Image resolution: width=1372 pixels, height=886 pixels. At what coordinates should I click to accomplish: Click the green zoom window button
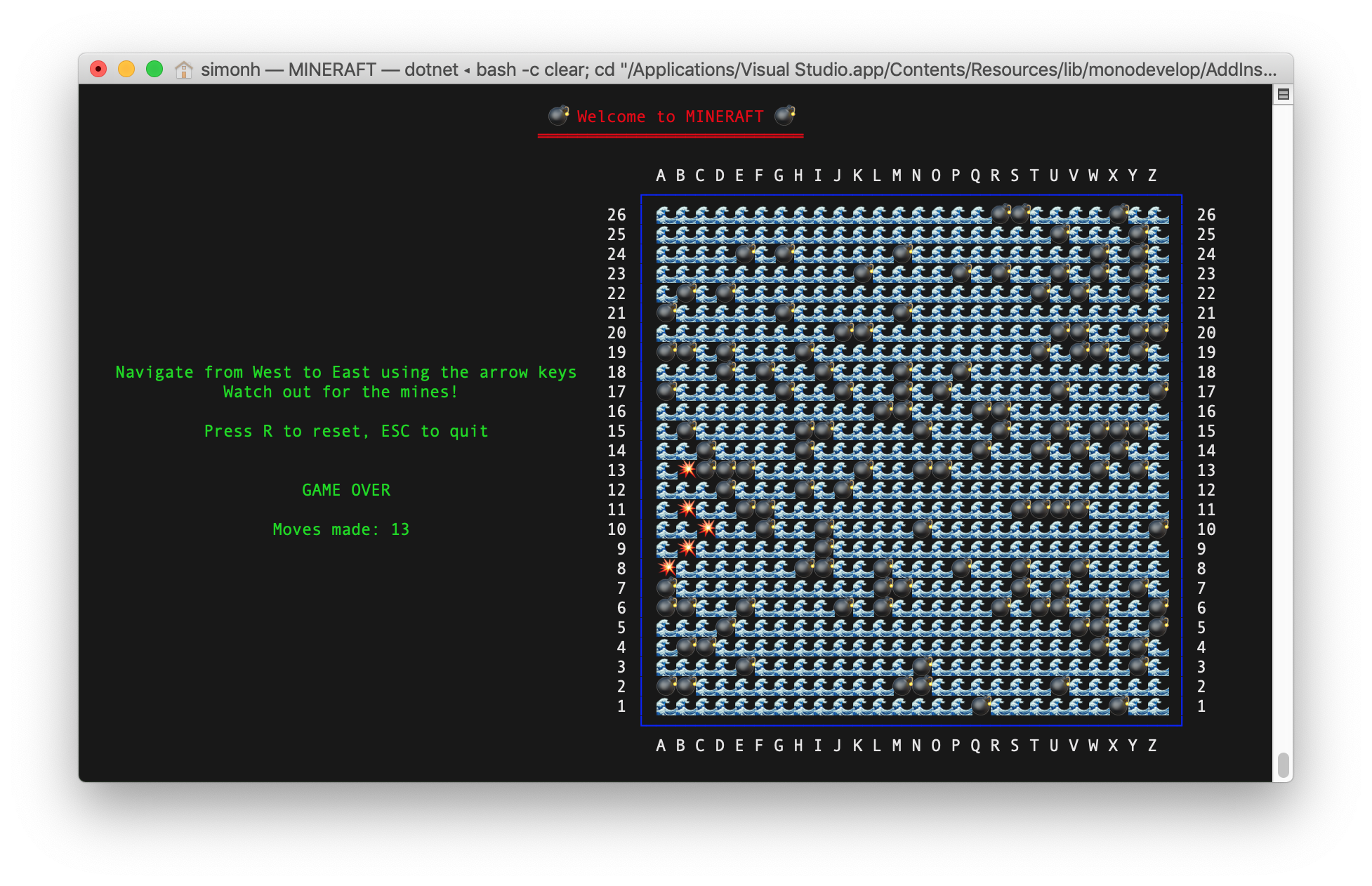click(154, 69)
